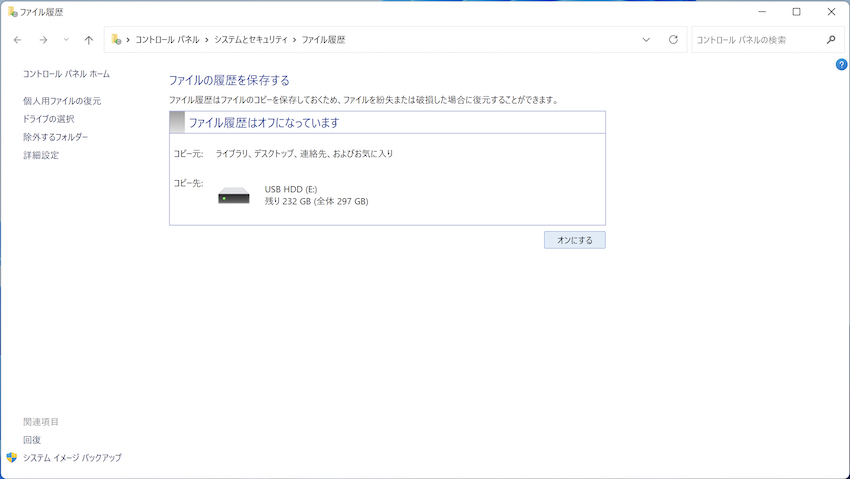The image size is (850, 479).
Task: Open Help via the question mark icon
Action: (841, 64)
